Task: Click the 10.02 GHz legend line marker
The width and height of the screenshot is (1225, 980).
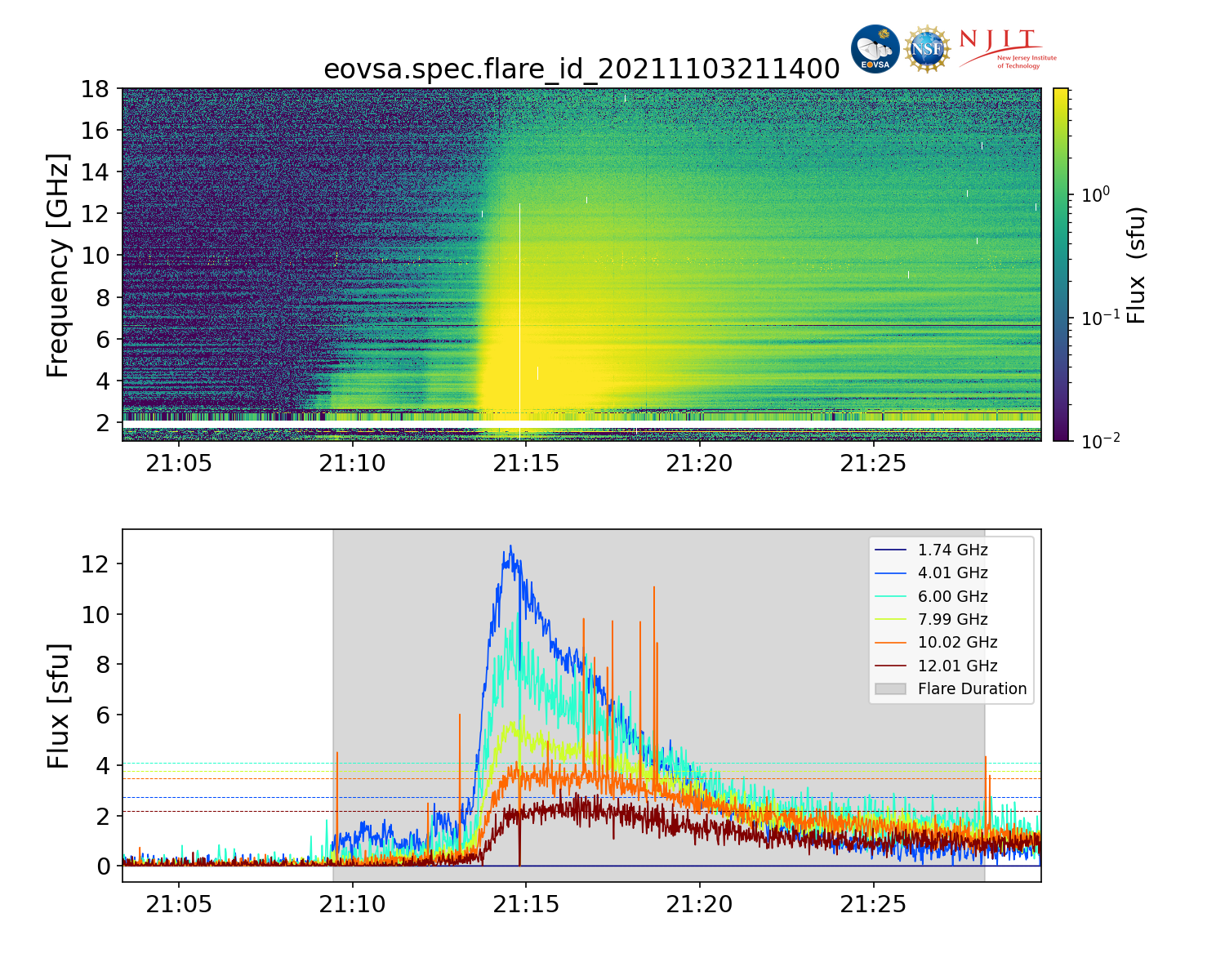Action: point(890,643)
